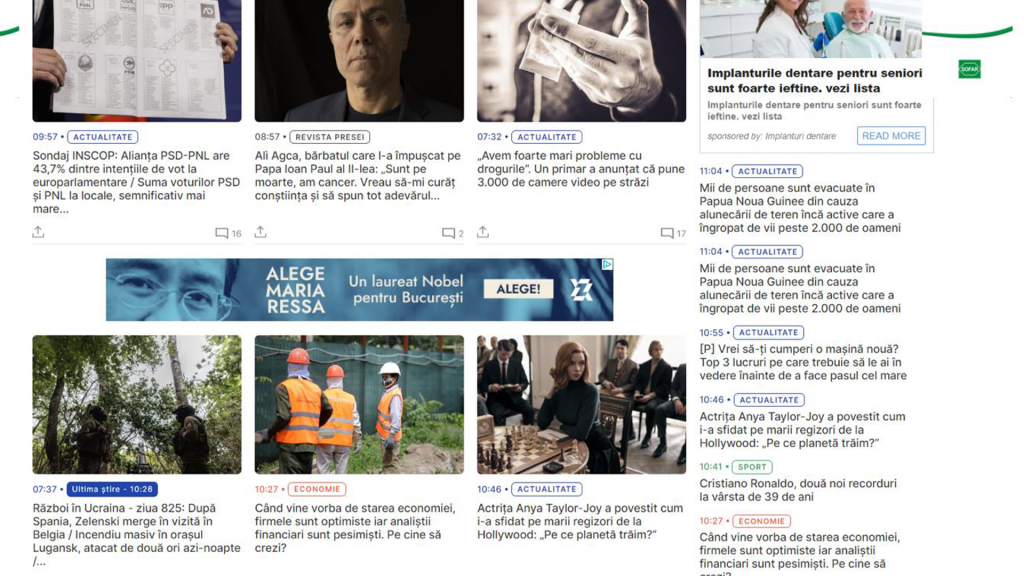This screenshot has width=1024, height=576.
Task: Share the drug problems camera article
Action: (x=483, y=232)
